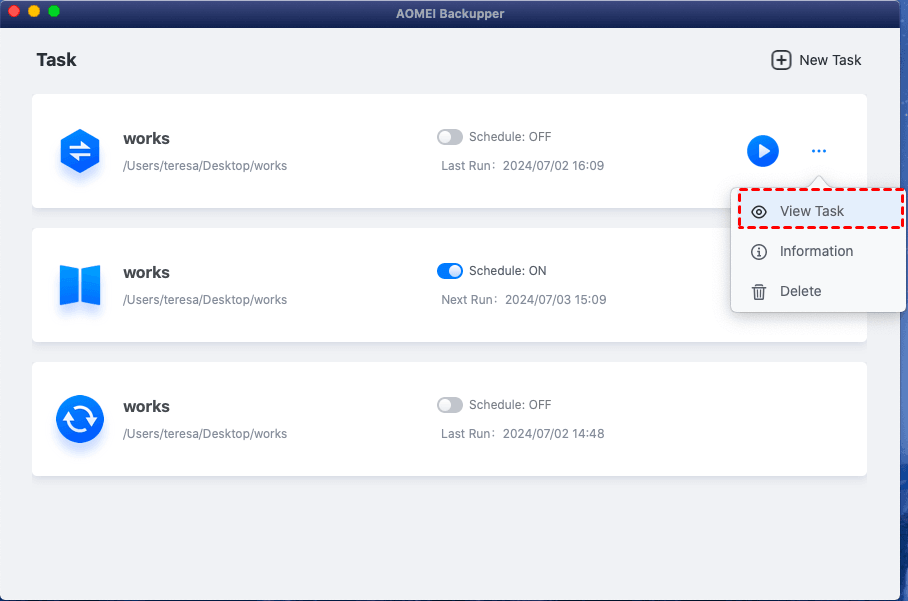Screen dimensions: 908x601
Task: Click the Task page heading
Action: click(56, 60)
